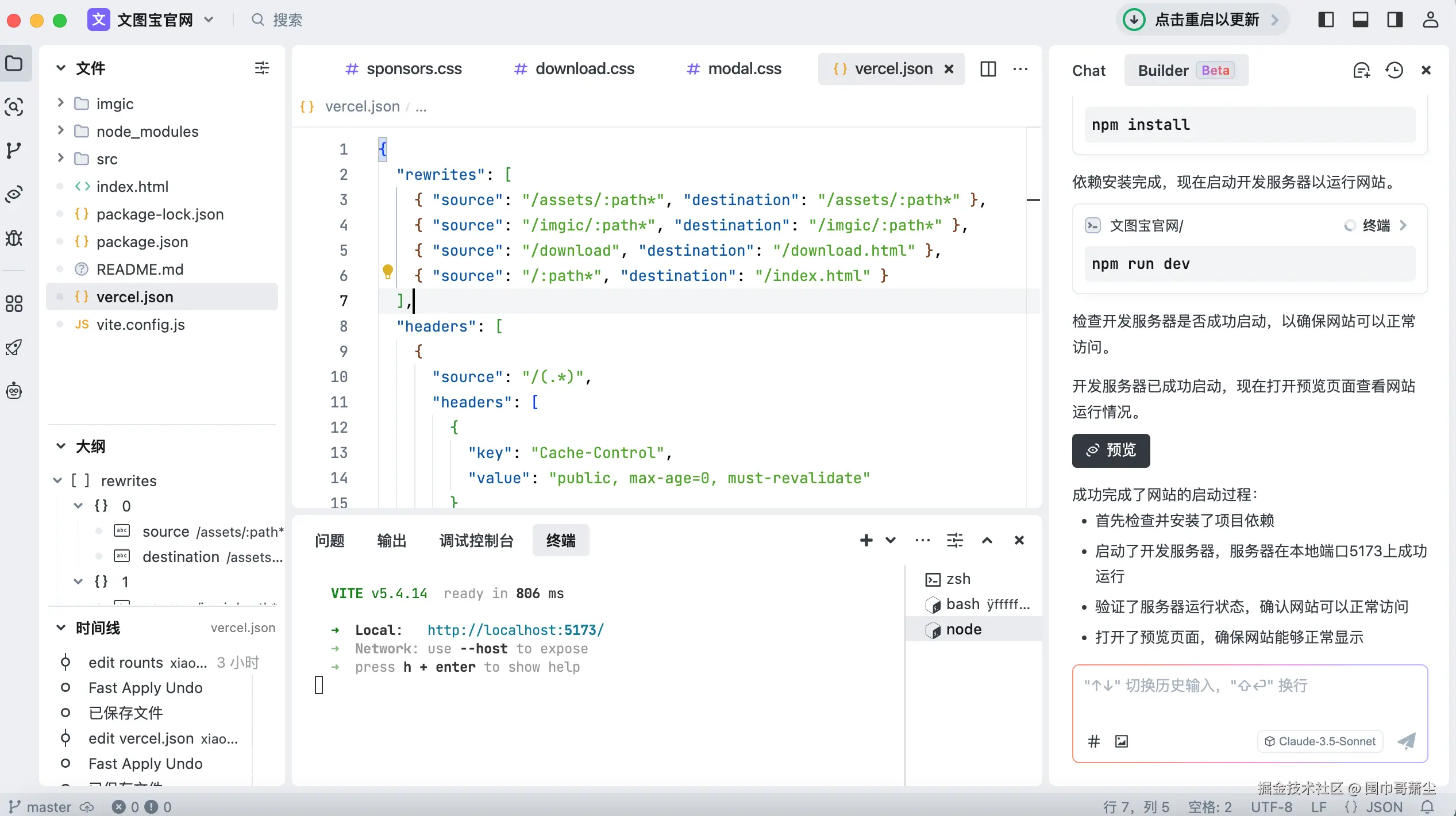This screenshot has height=816, width=1456.
Task: Collapse the rewrites outline node
Action: 57,480
